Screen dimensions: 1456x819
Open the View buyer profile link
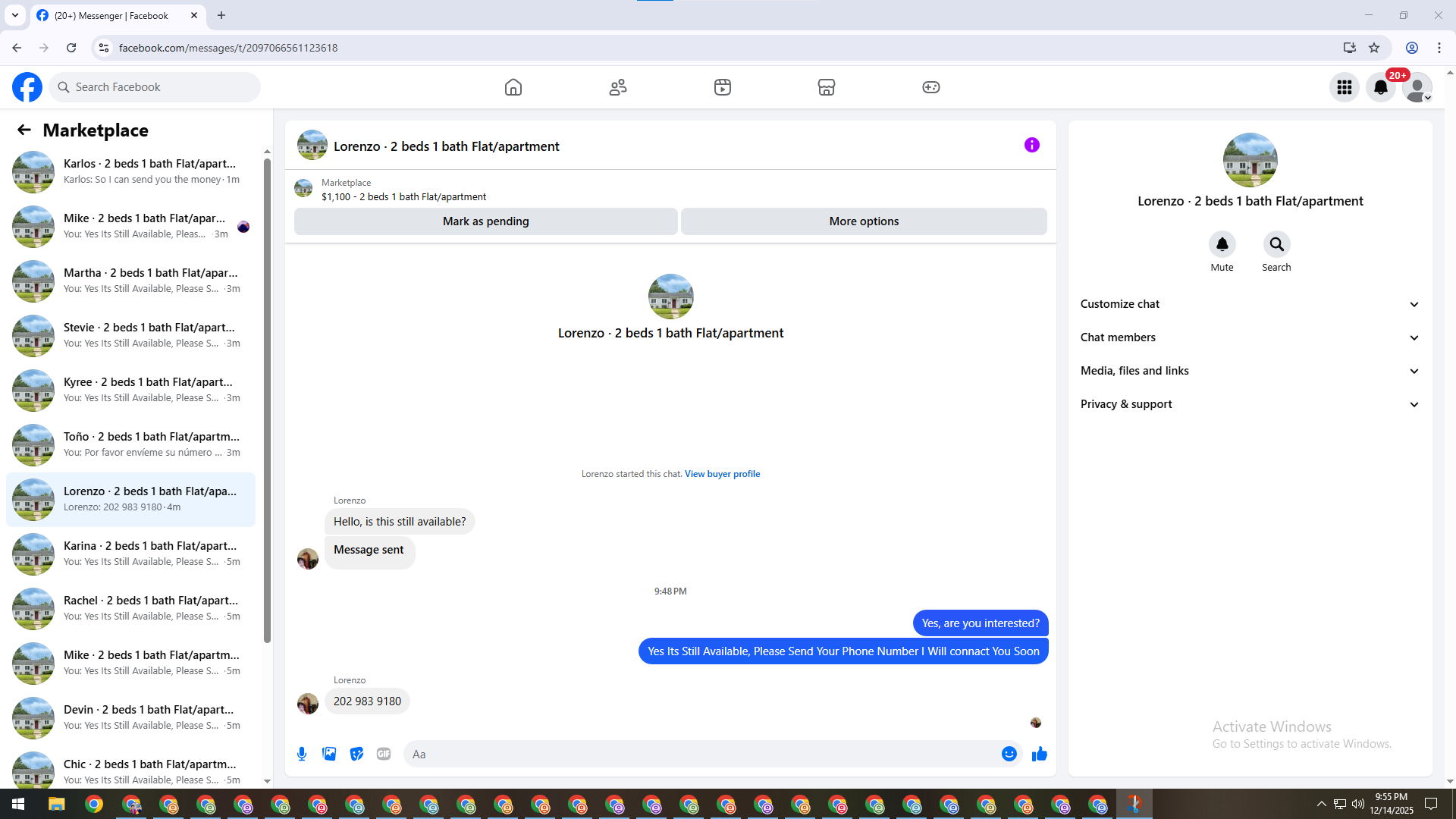(722, 474)
